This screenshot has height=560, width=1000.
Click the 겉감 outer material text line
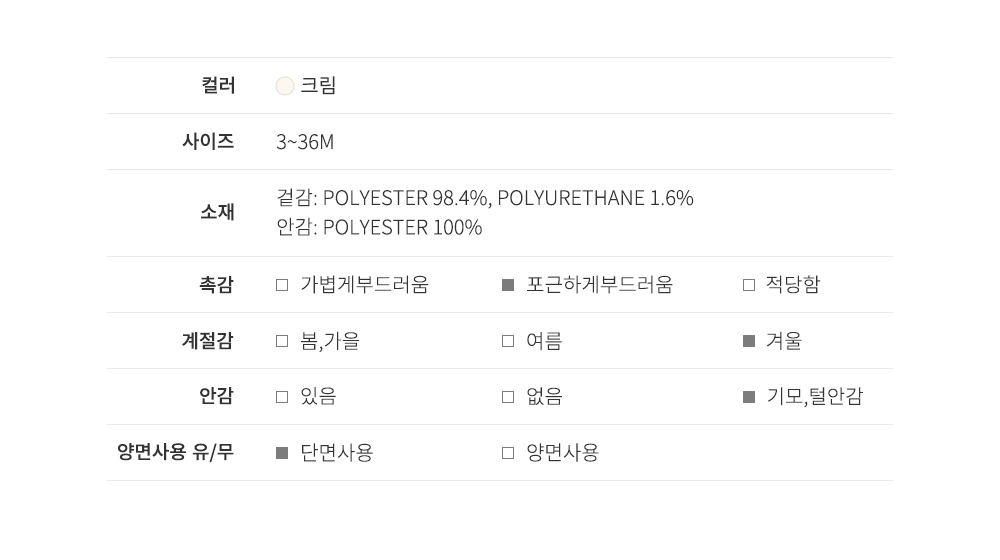[484, 198]
